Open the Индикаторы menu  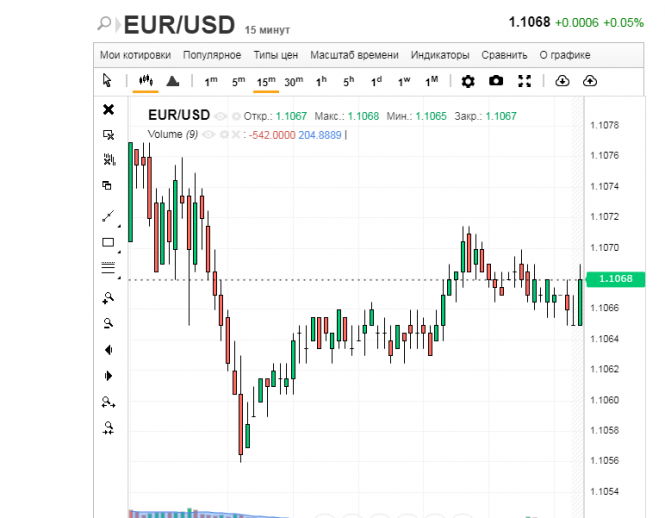(x=439, y=55)
